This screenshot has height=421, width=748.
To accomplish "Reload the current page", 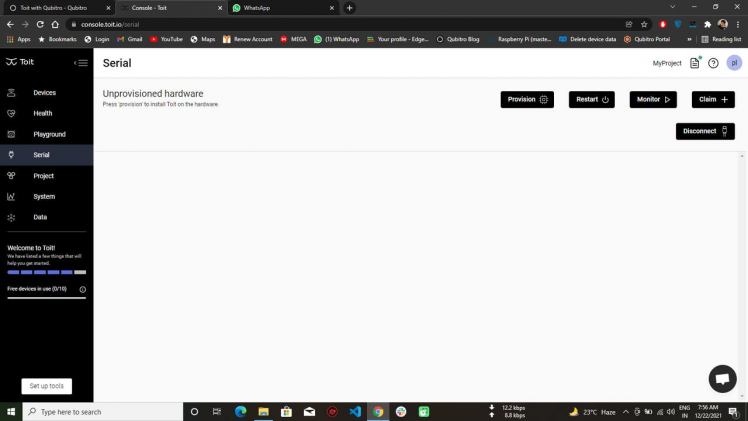I will [40, 24].
